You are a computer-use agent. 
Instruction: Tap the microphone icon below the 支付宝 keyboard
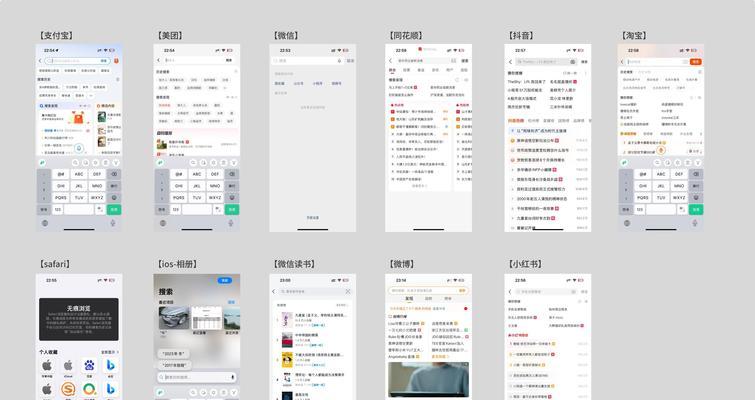point(113,223)
